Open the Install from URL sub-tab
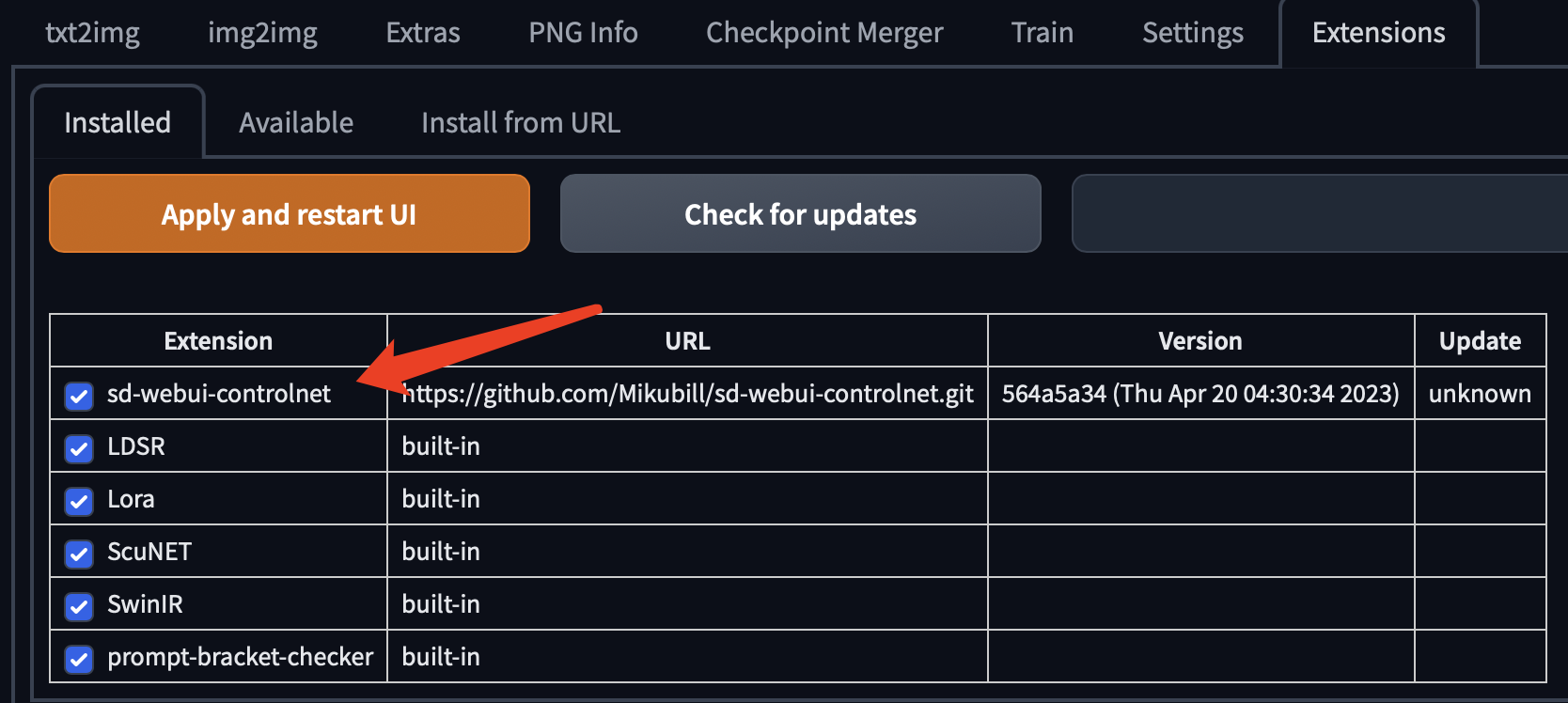 pos(521,123)
